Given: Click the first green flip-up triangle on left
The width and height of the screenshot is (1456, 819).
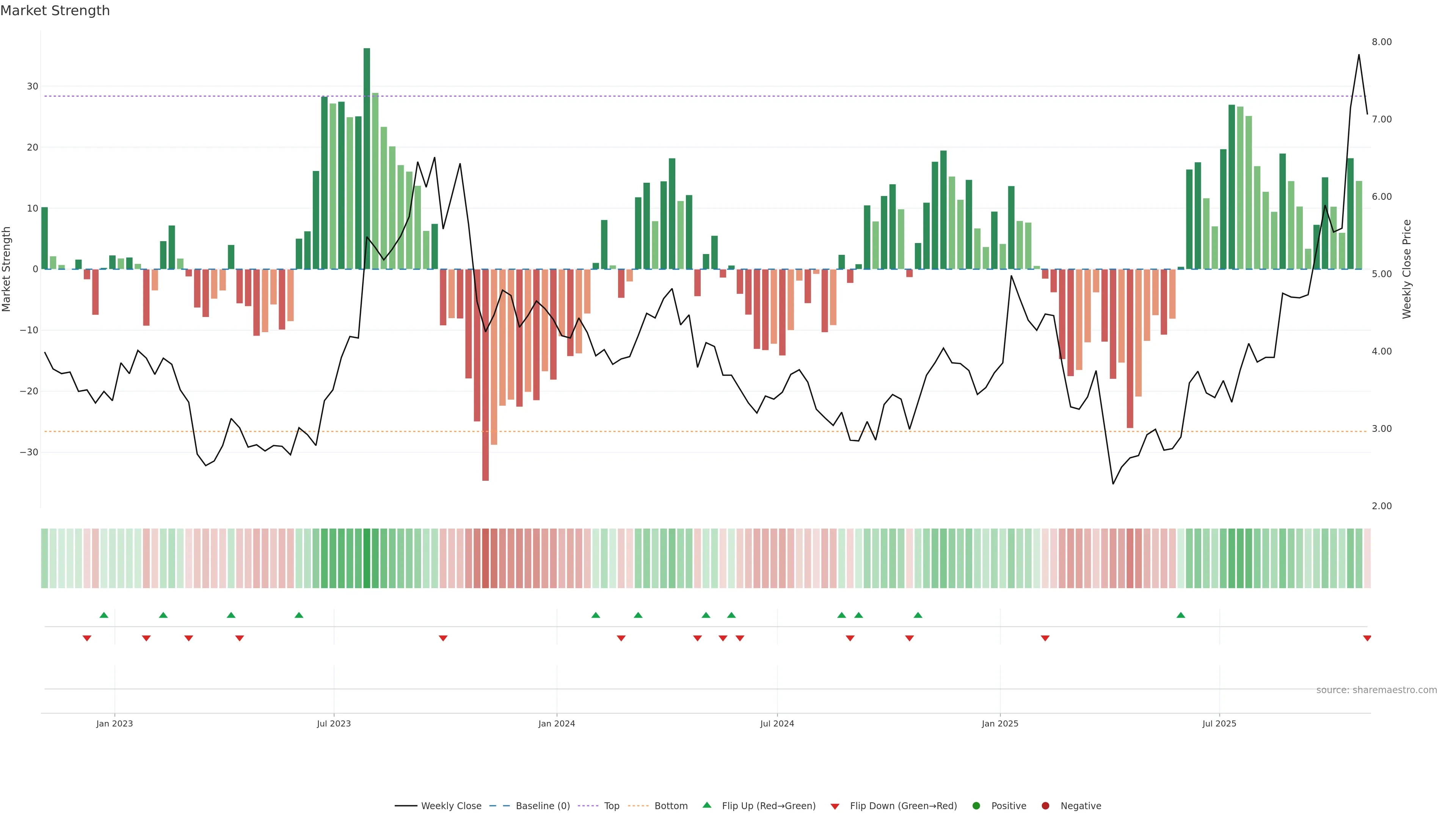Looking at the screenshot, I should (104, 615).
